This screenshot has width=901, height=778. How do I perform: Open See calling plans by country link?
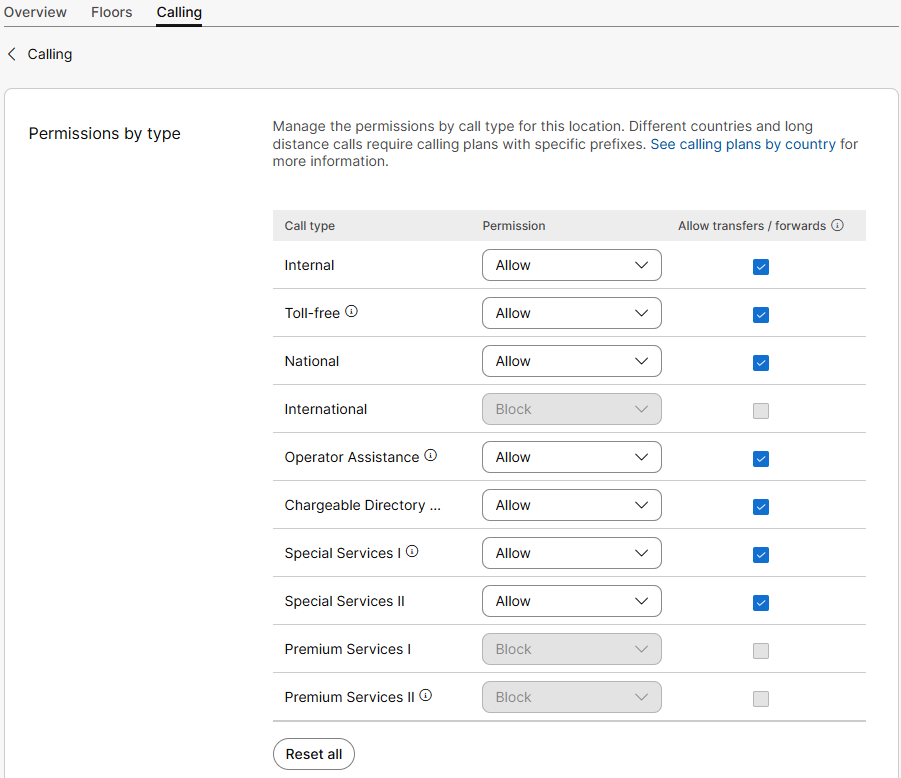click(x=743, y=144)
